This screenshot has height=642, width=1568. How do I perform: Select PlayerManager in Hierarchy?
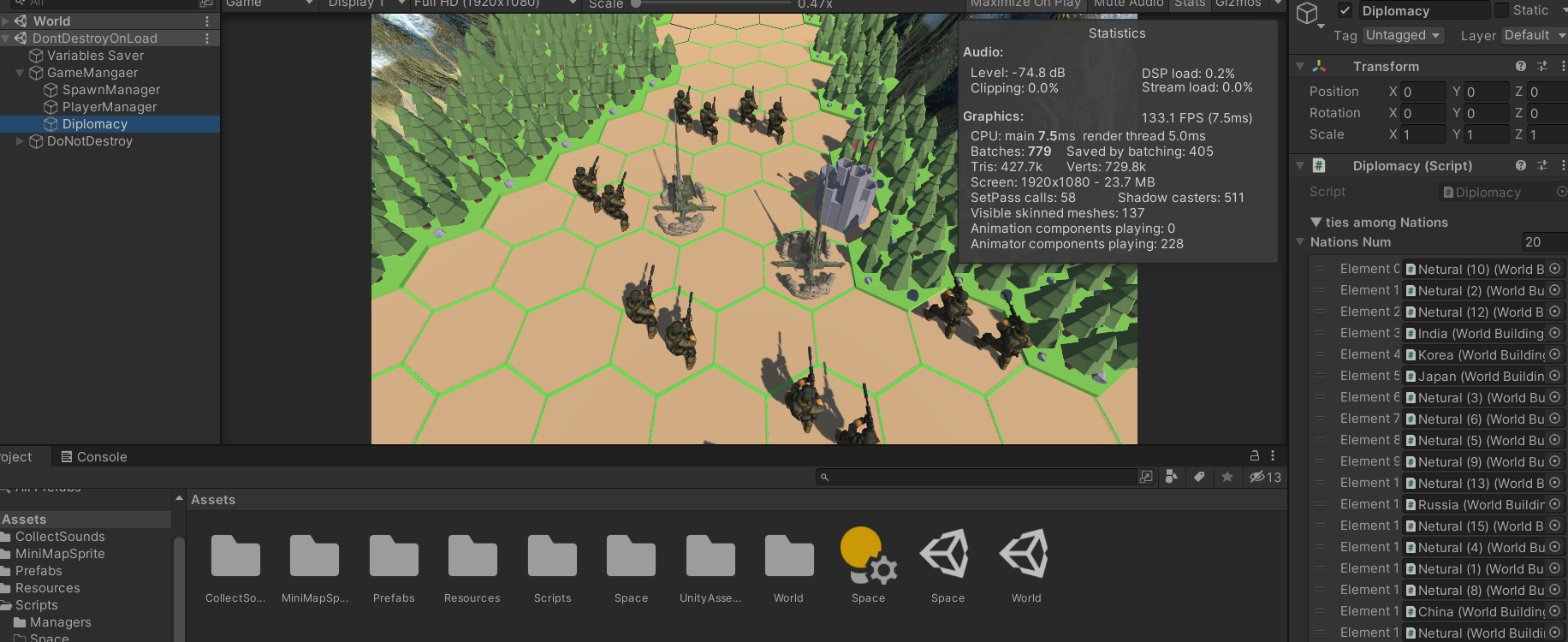[x=110, y=107]
